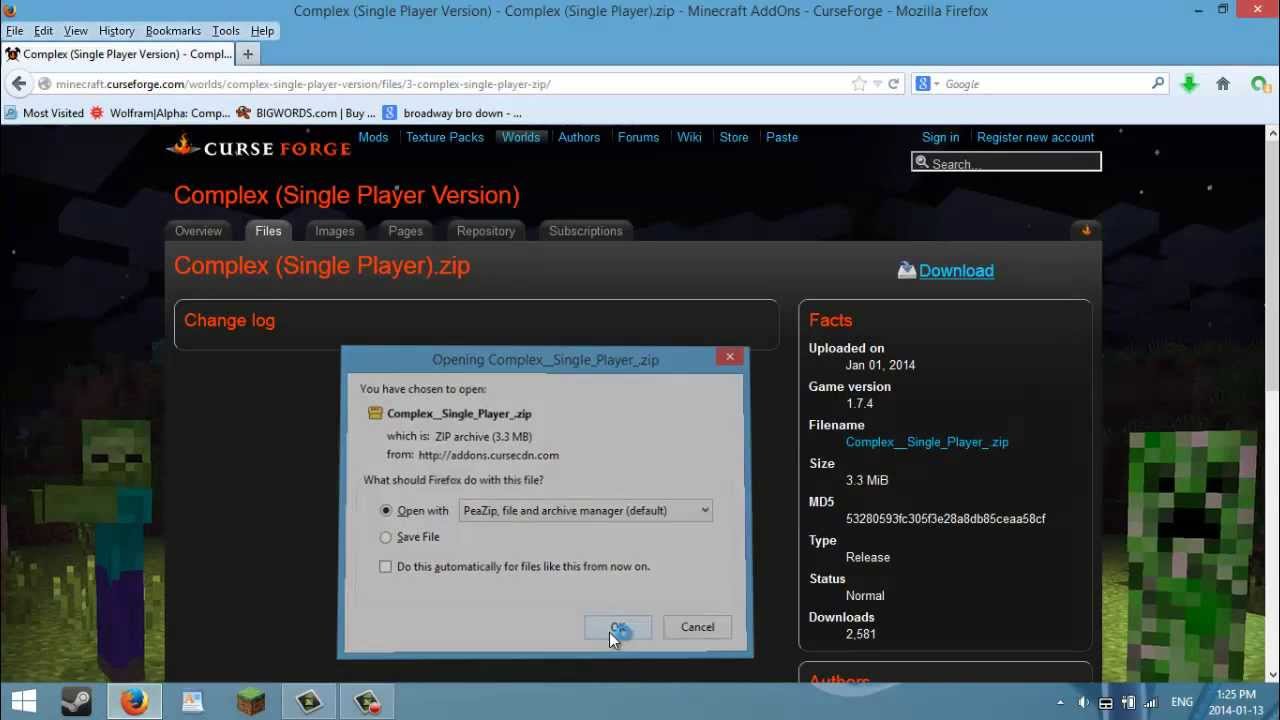Click the address bar URL
Image resolution: width=1280 pixels, height=720 pixels.
tap(303, 84)
